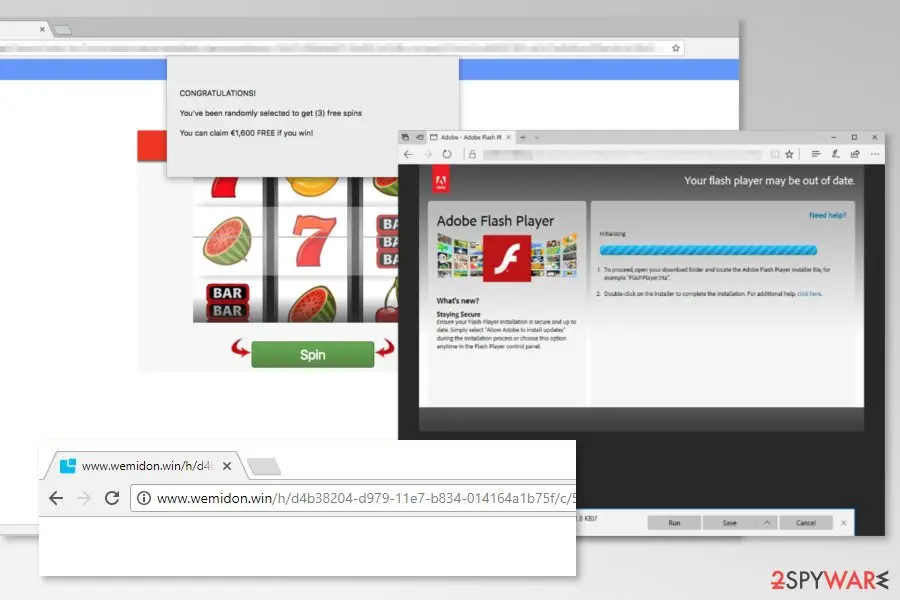
Task: Go back in wemidon Chrome window
Action: pyautogui.click(x=56, y=498)
